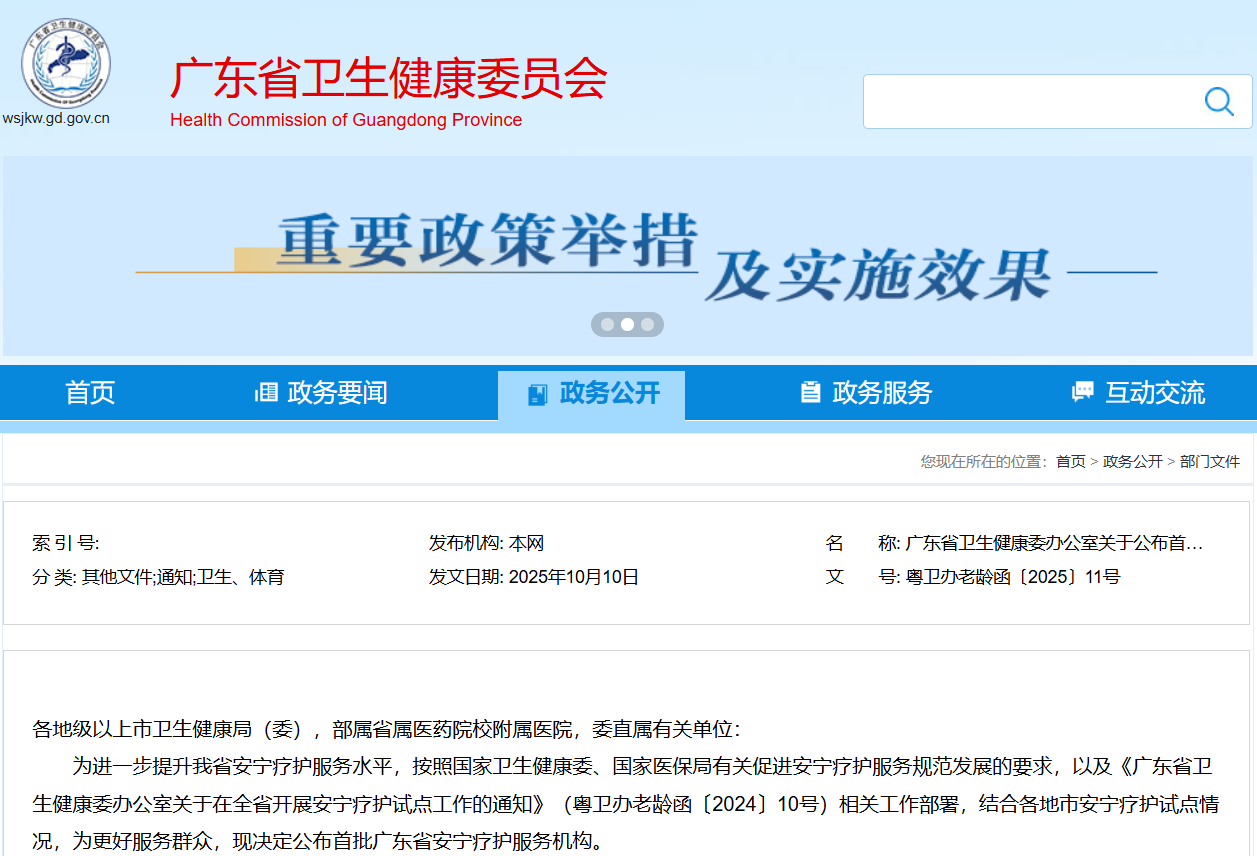Click the 广东省卫生健康委员会 site title
Image resolution: width=1257 pixels, height=856 pixels.
click(x=388, y=78)
